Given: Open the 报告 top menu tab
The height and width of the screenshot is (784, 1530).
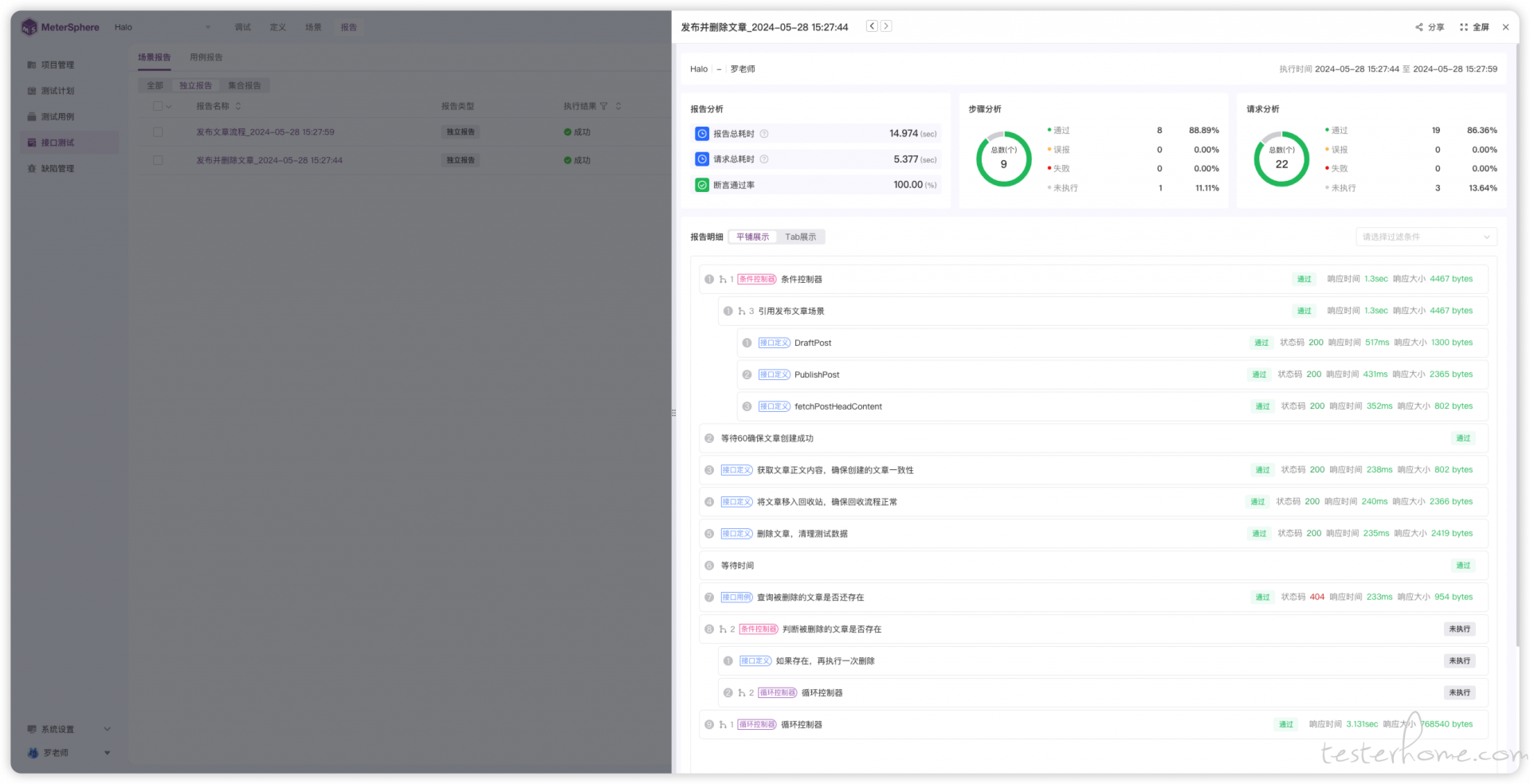Looking at the screenshot, I should coord(349,27).
